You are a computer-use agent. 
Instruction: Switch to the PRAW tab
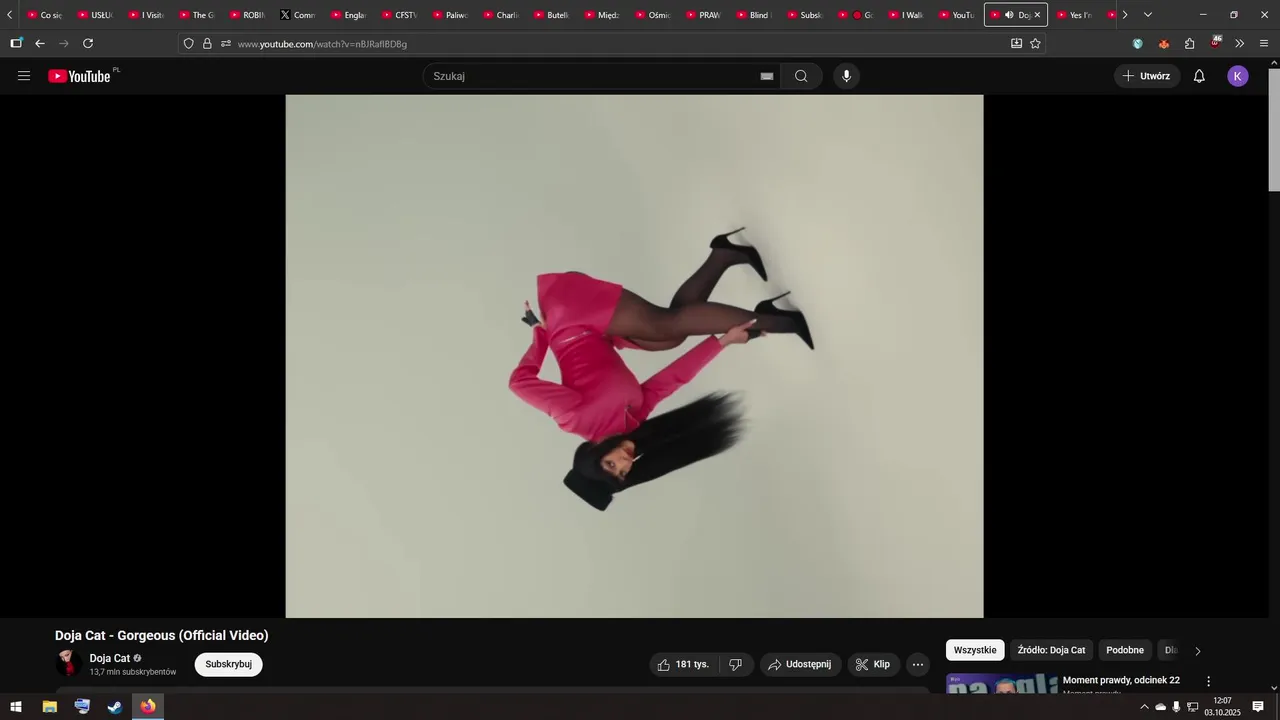(702, 15)
